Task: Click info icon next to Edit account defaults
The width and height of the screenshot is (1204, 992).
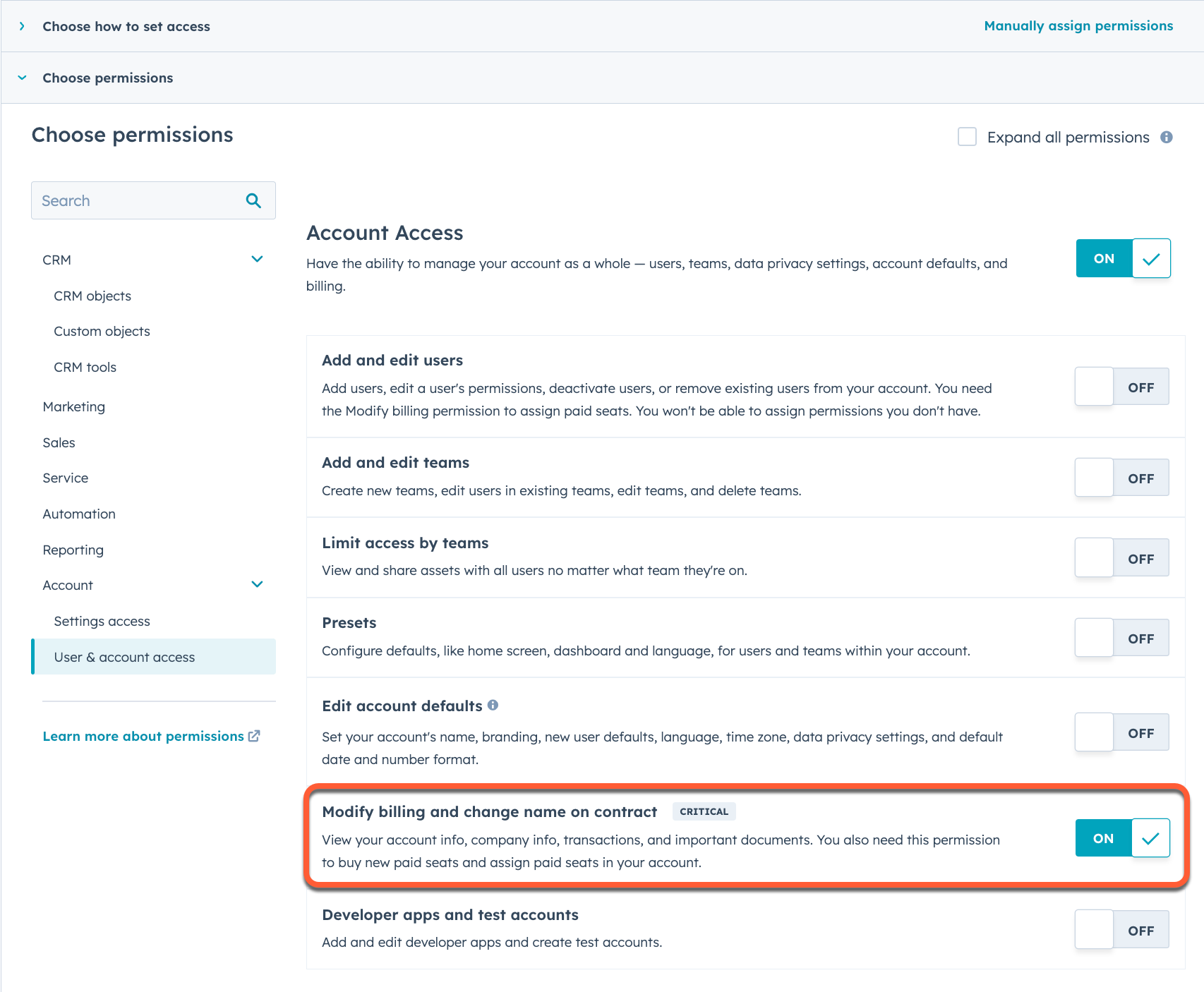Action: [x=493, y=705]
